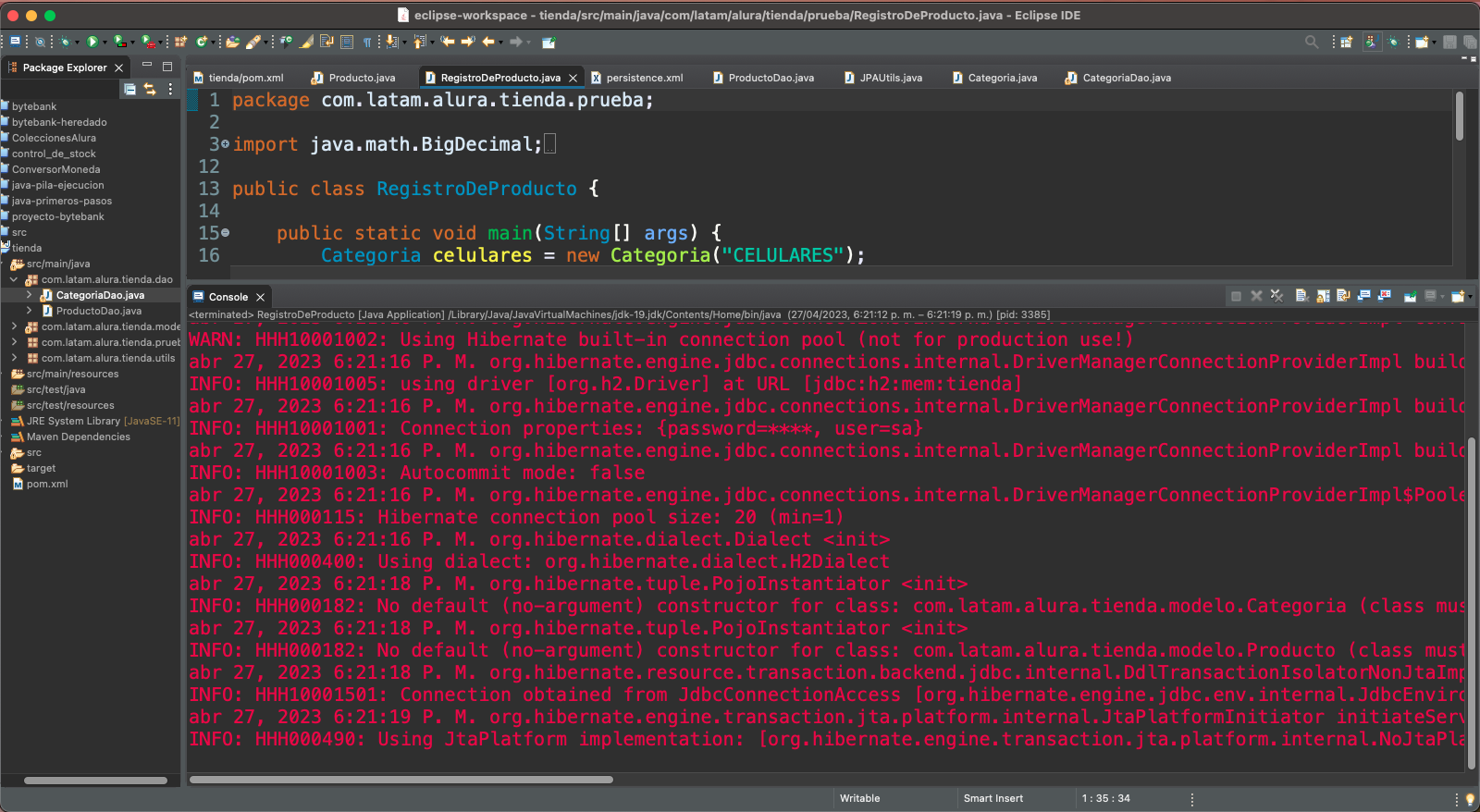Expand the com.latam.alura.tienda.utils package
Image resolution: width=1480 pixels, height=812 pixels.
click(x=14, y=358)
